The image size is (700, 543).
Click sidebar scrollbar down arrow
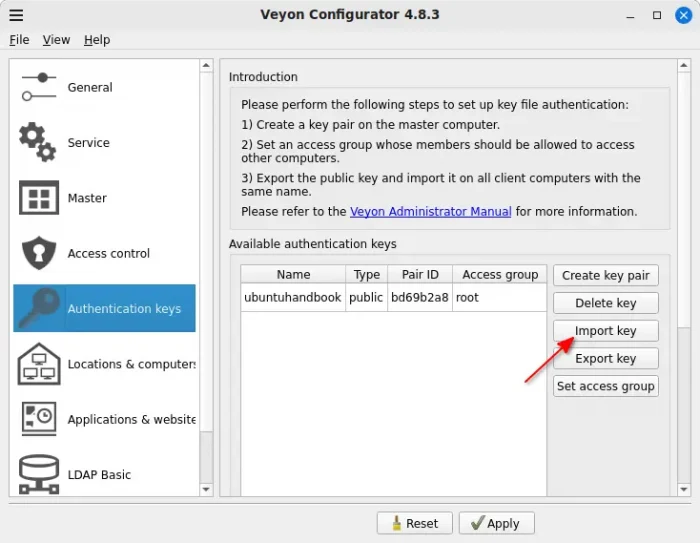(x=206, y=489)
